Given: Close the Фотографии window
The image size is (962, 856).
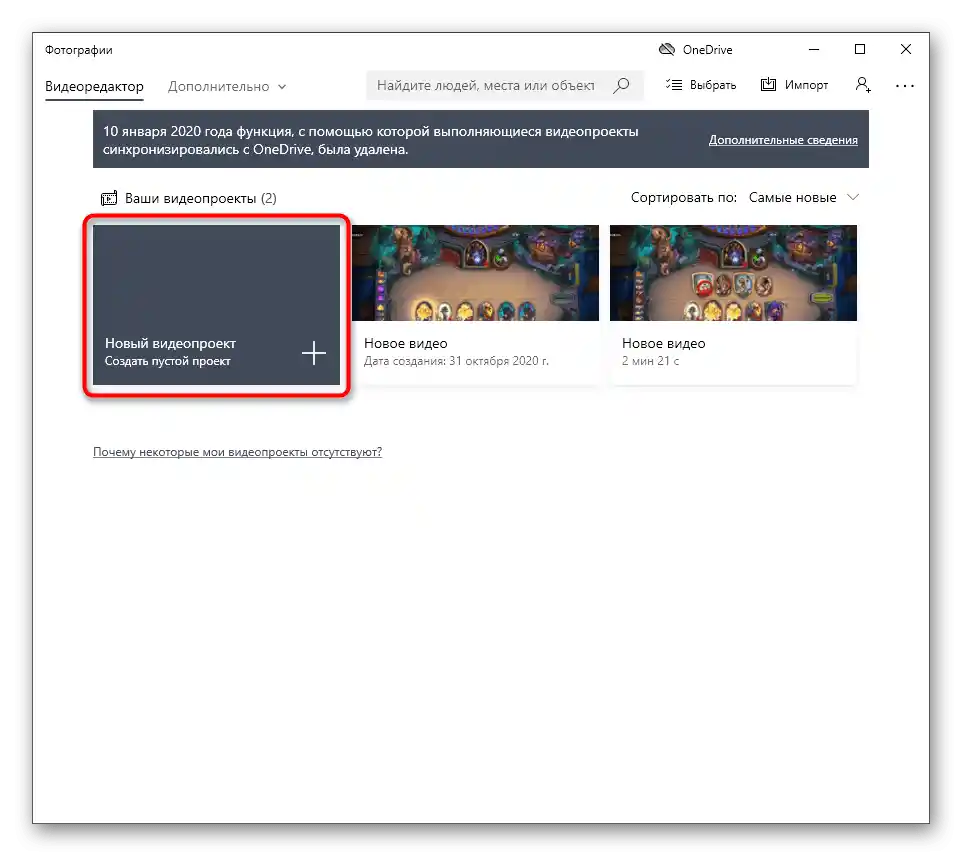Looking at the screenshot, I should point(906,50).
